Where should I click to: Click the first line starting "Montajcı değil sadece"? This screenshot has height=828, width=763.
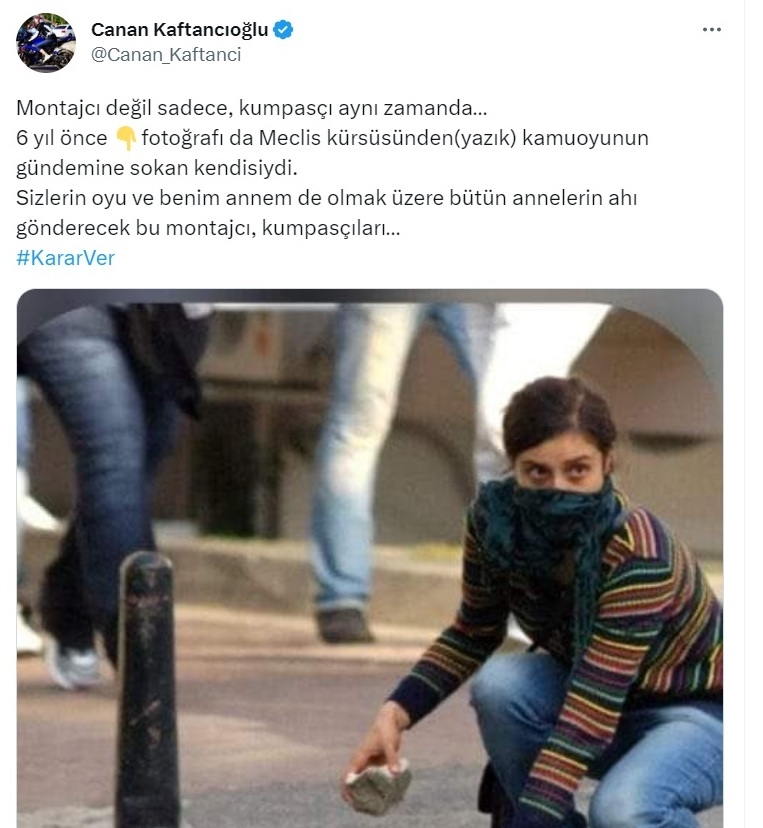[x=252, y=108]
